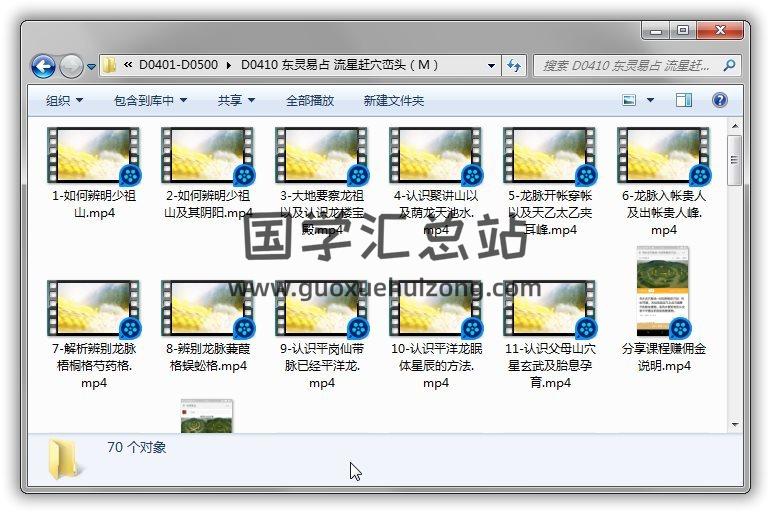
Task: Select video 11-认识父母山穴 thumbnail
Action: 550,308
